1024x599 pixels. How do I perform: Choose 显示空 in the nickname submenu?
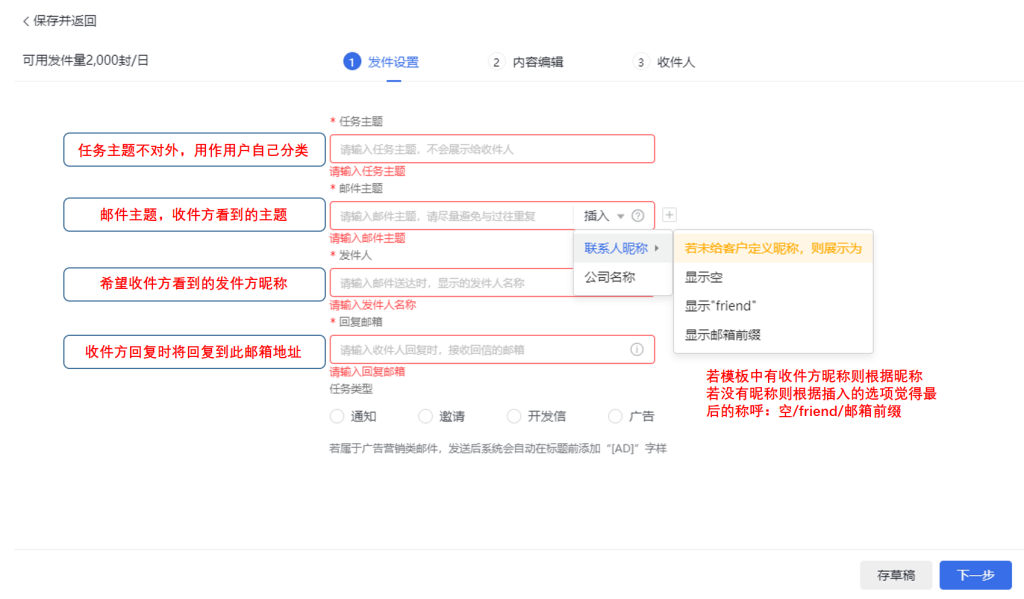point(704,277)
